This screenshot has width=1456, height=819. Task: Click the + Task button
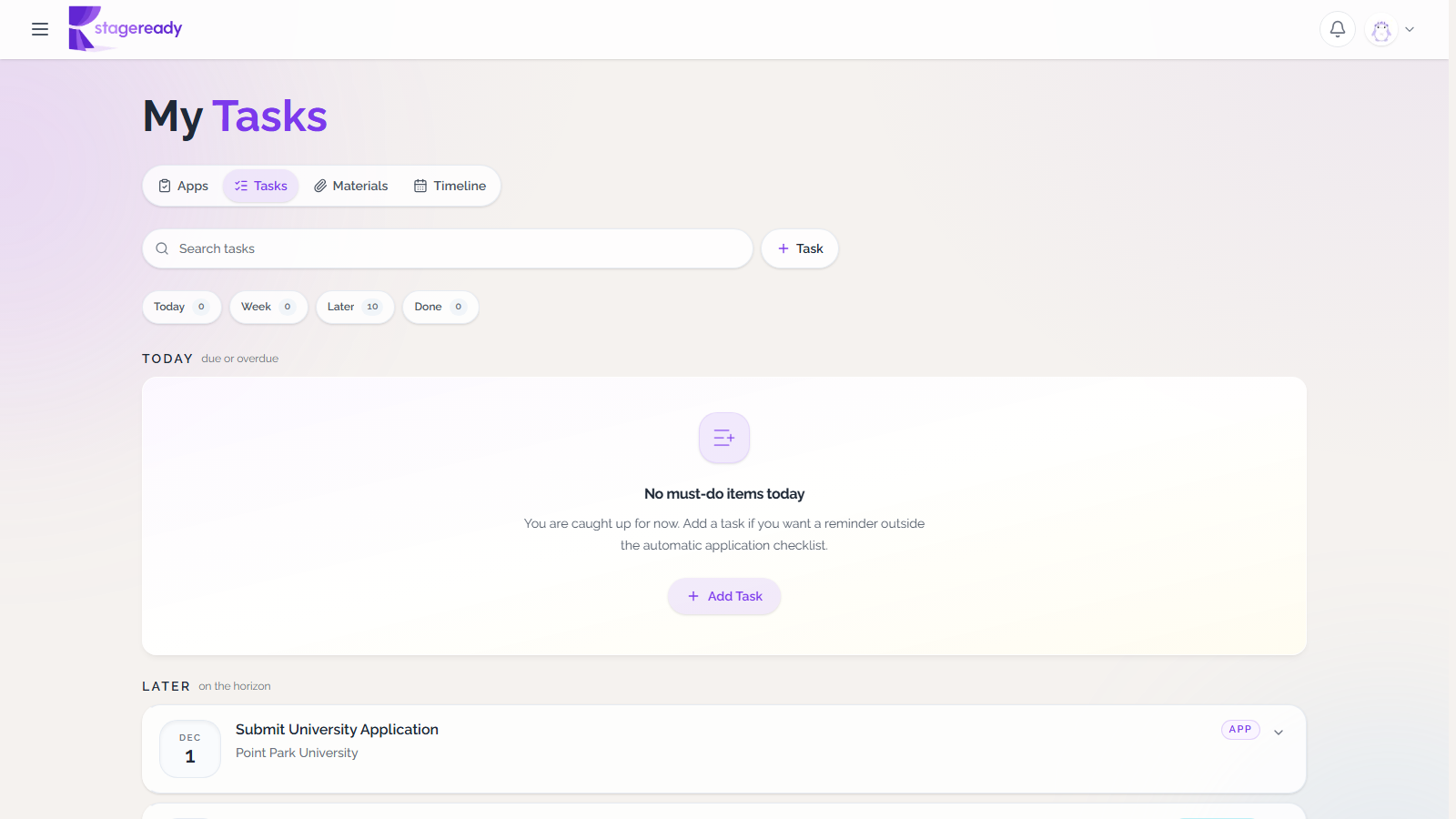tap(800, 248)
